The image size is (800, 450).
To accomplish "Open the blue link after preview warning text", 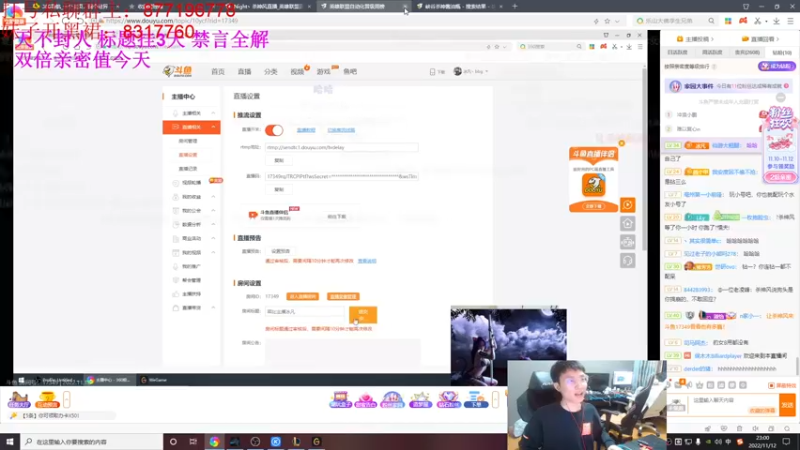I will click(367, 261).
